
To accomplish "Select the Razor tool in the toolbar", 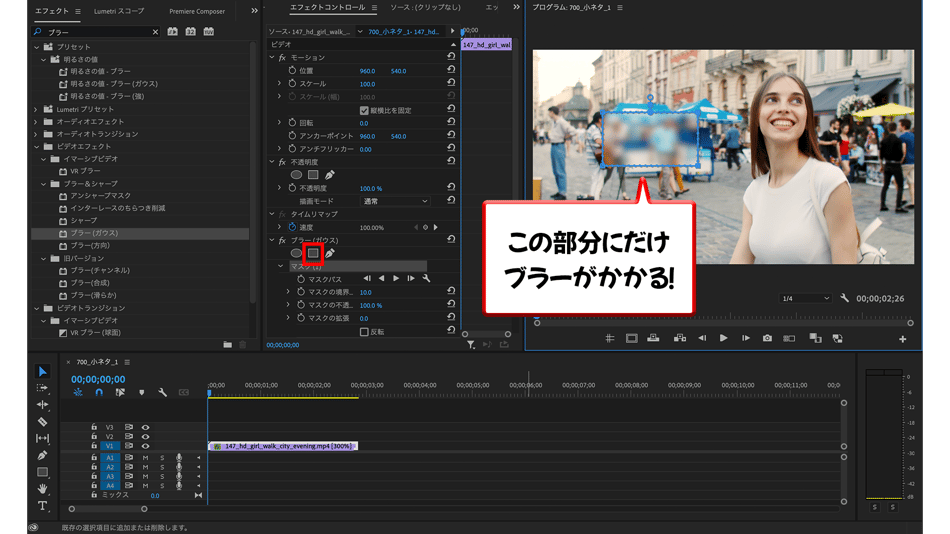I will (42, 422).
